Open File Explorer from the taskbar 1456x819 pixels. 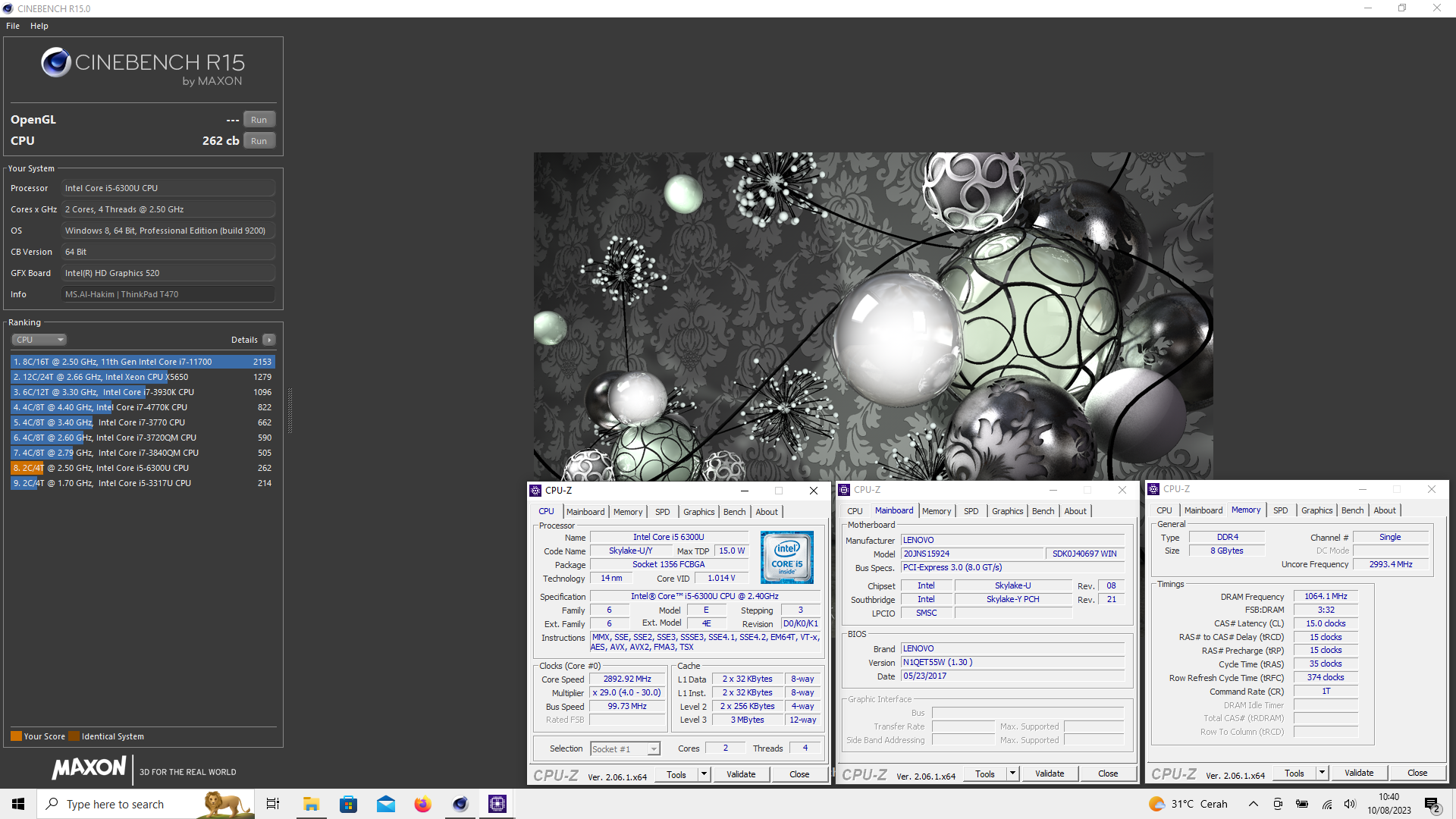tap(311, 804)
